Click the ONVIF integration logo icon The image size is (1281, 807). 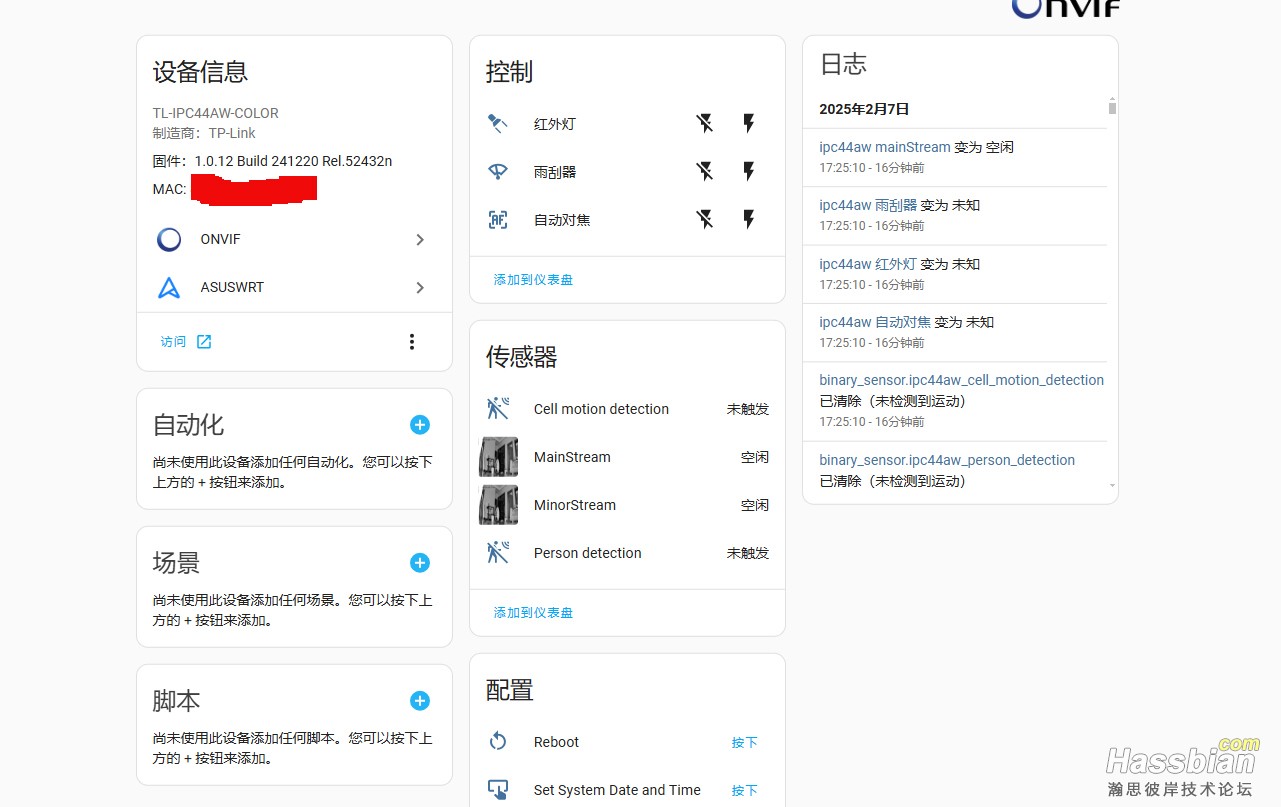169,239
